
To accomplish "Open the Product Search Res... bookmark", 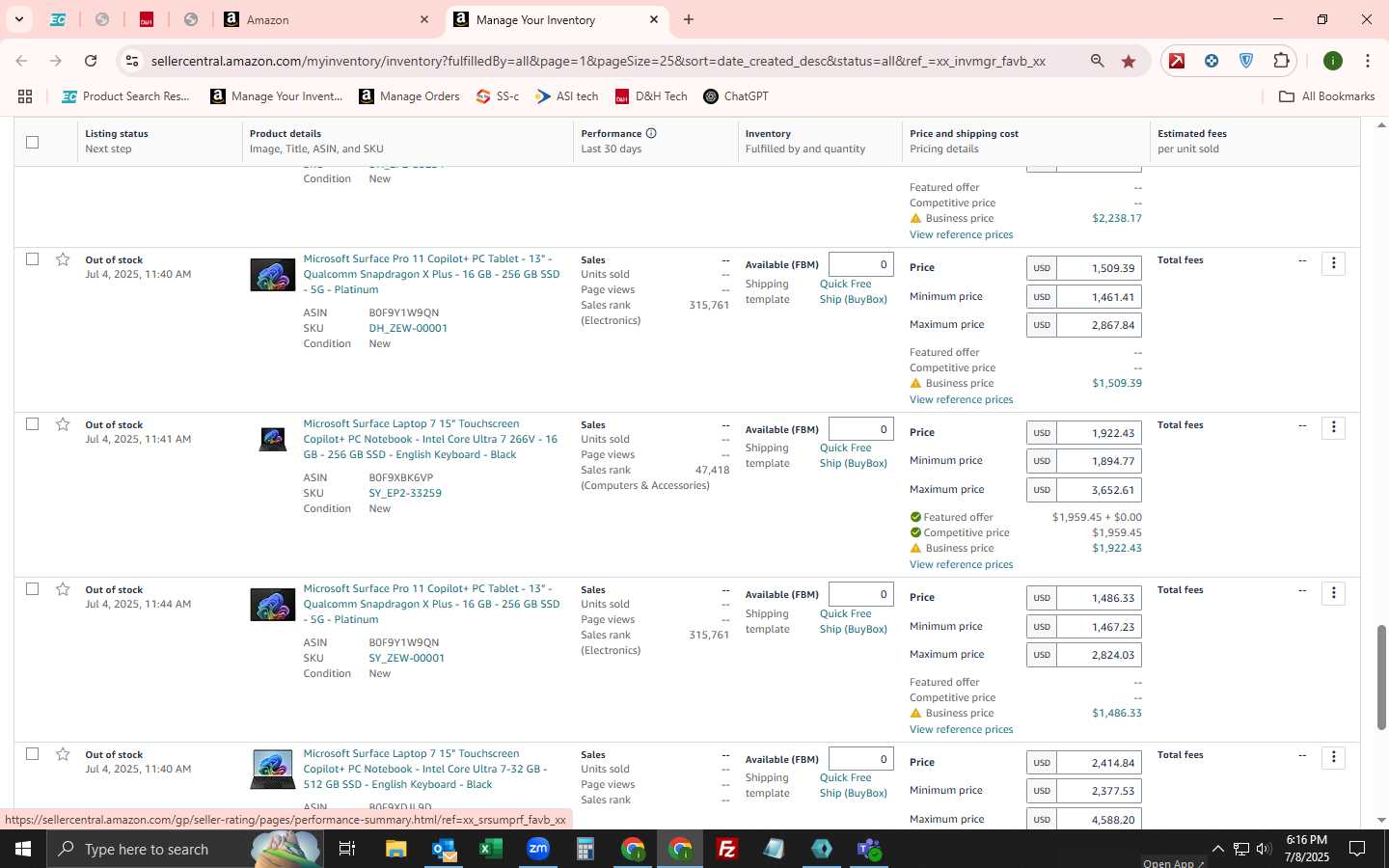I will click(x=125, y=96).
